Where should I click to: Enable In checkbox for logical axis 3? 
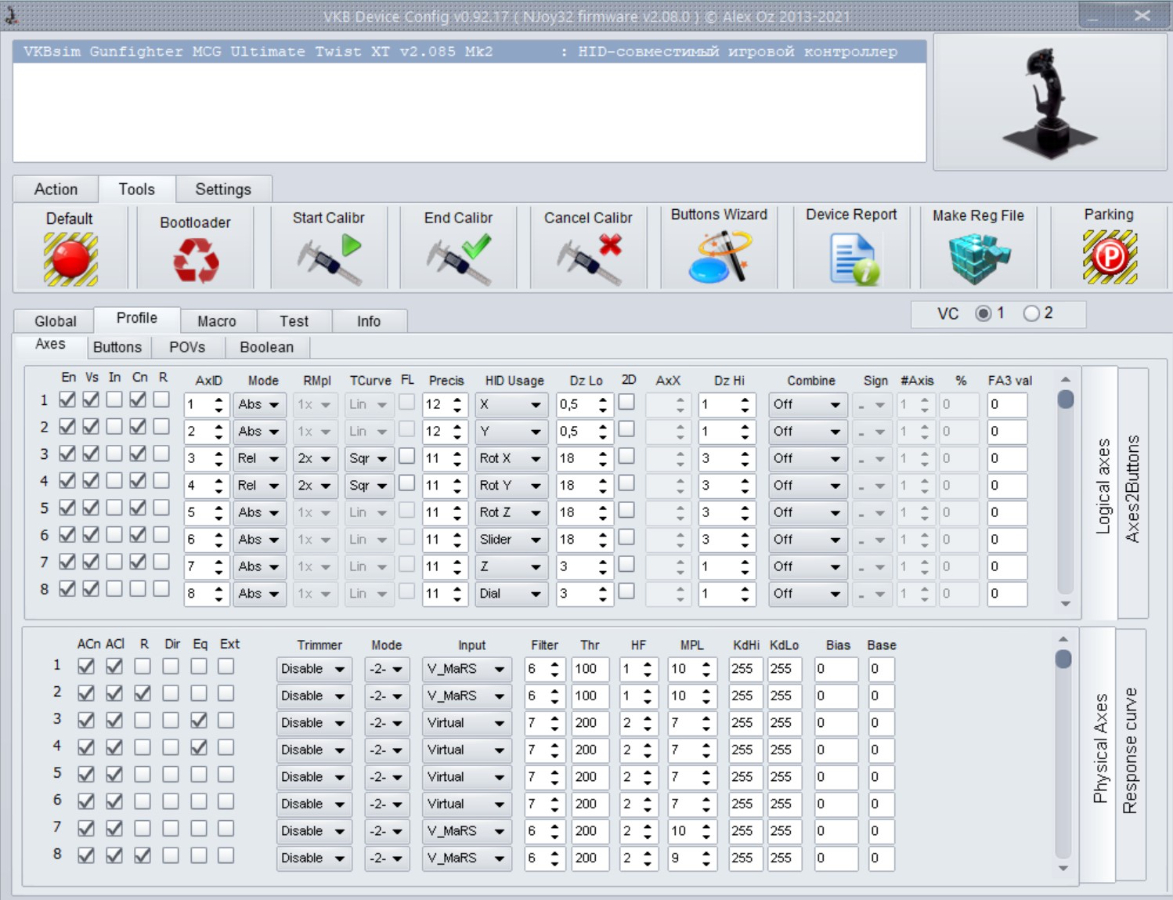(x=114, y=453)
